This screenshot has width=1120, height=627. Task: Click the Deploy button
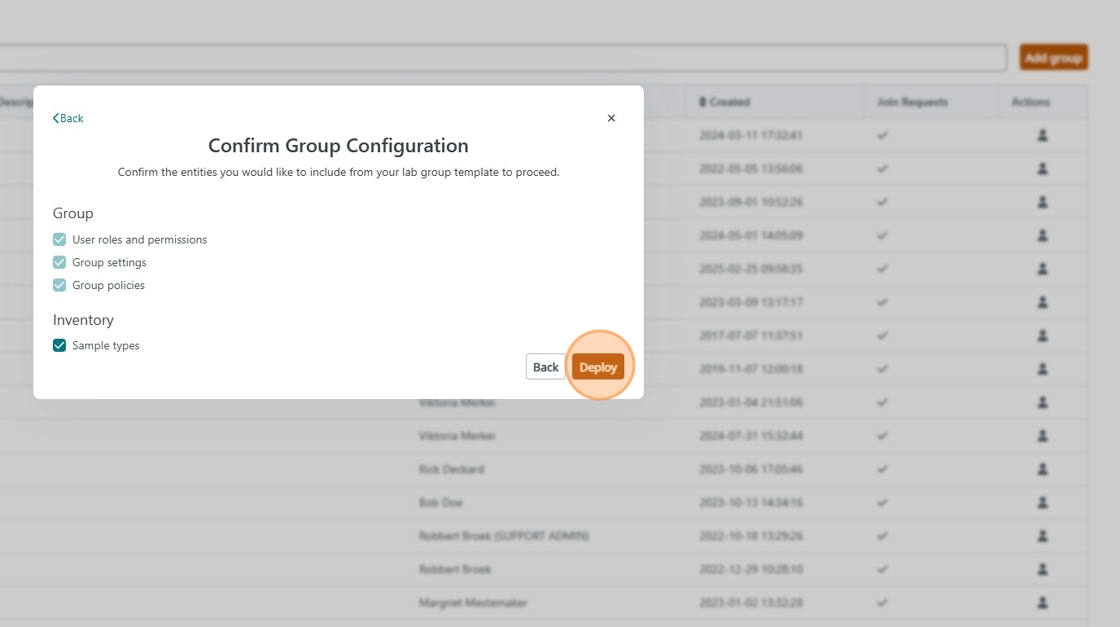pyautogui.click(x=598, y=367)
